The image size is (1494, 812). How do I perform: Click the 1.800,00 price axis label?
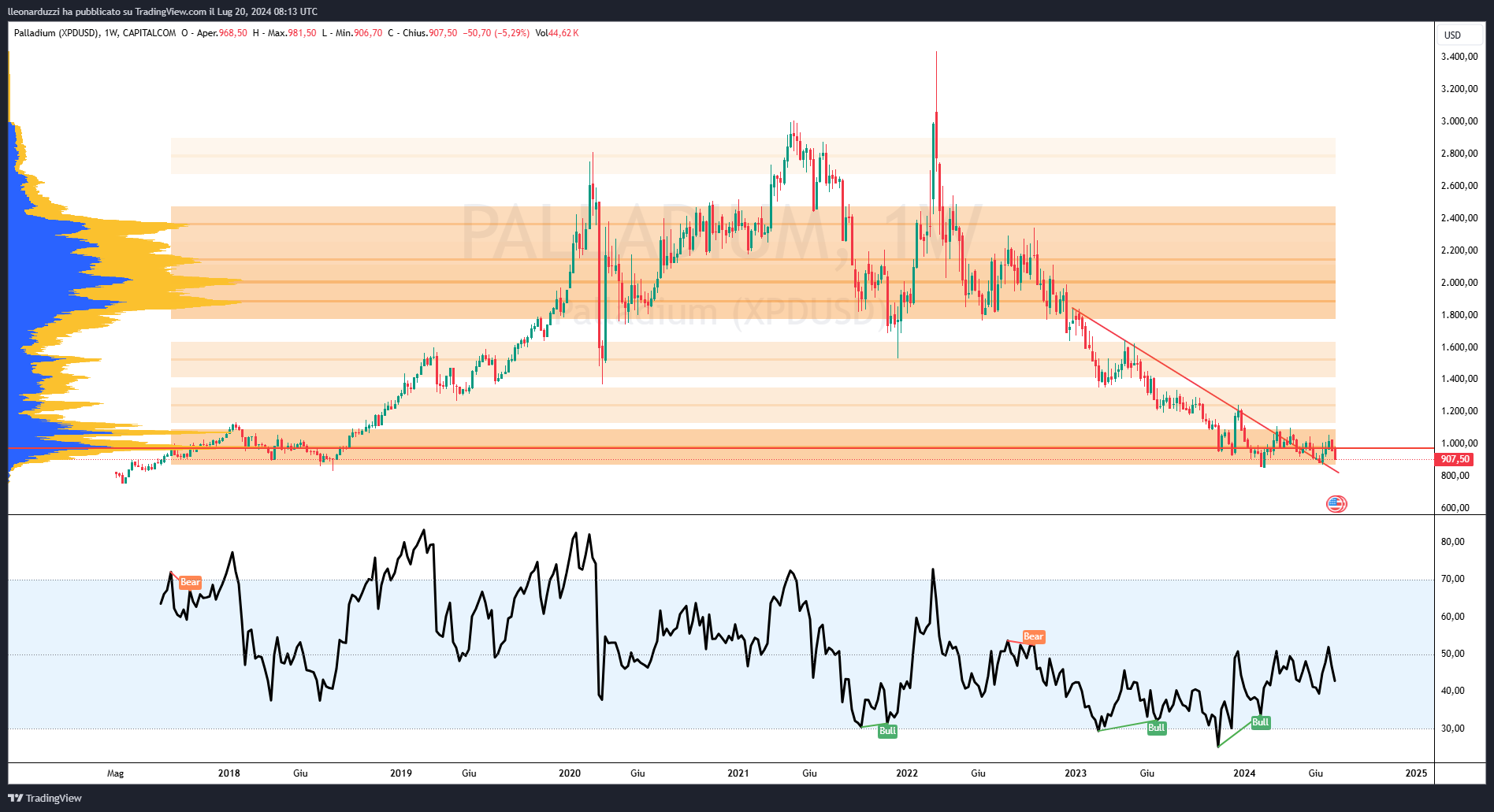1459,315
